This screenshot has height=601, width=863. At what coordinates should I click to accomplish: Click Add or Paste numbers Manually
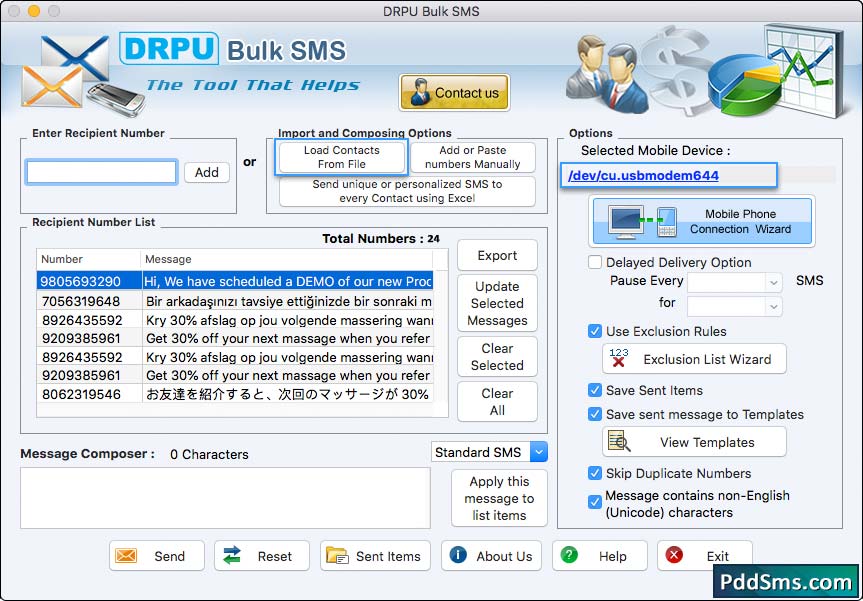coord(473,157)
